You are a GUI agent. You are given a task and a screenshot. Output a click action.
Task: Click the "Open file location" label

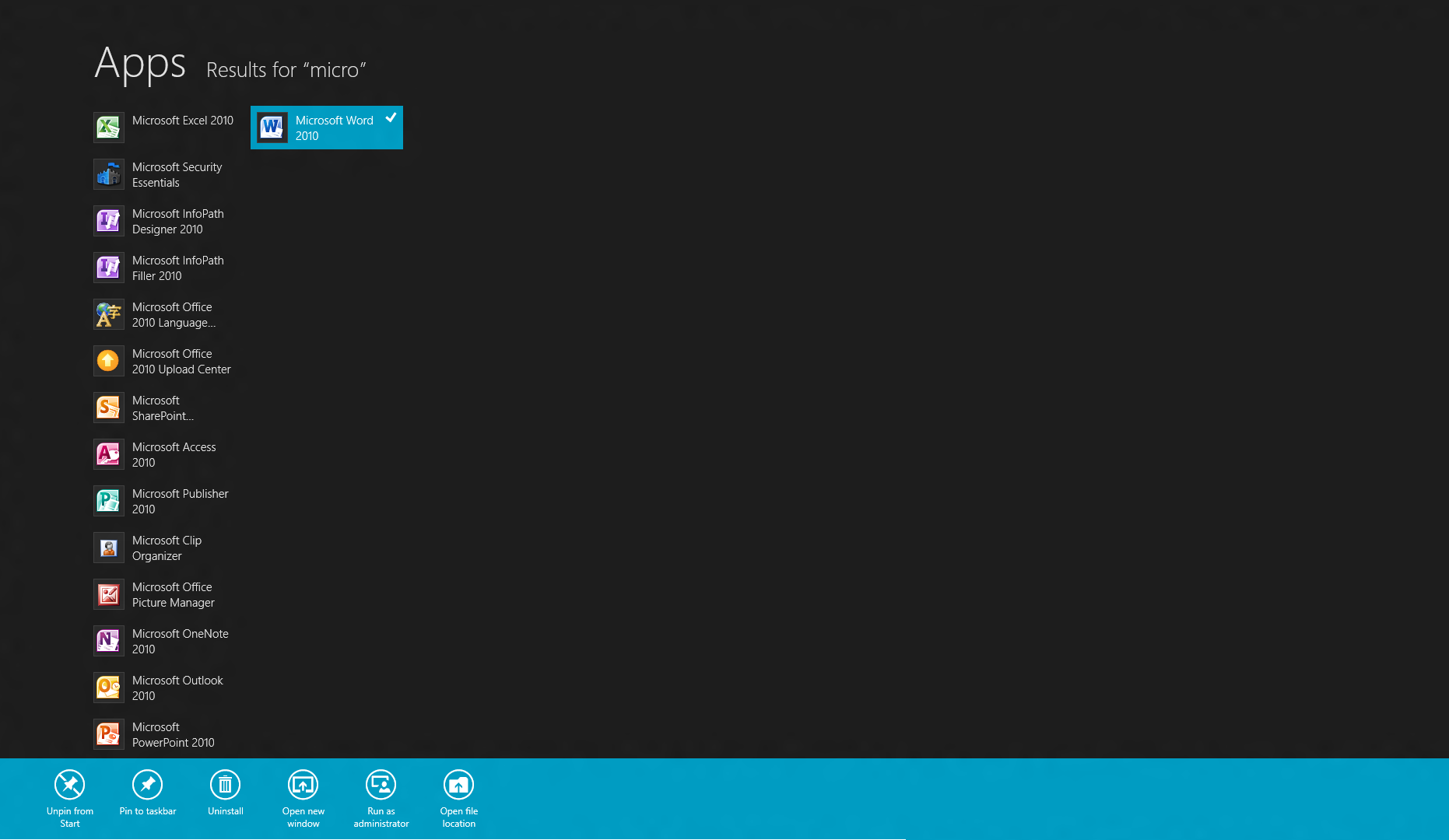459,817
